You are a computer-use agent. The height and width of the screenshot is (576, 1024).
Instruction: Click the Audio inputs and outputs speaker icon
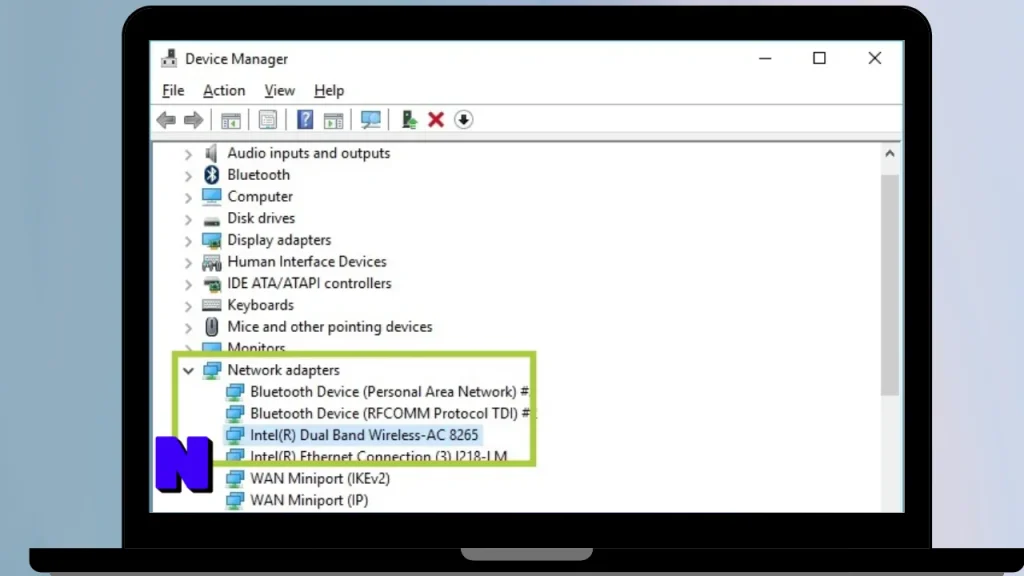(211, 153)
